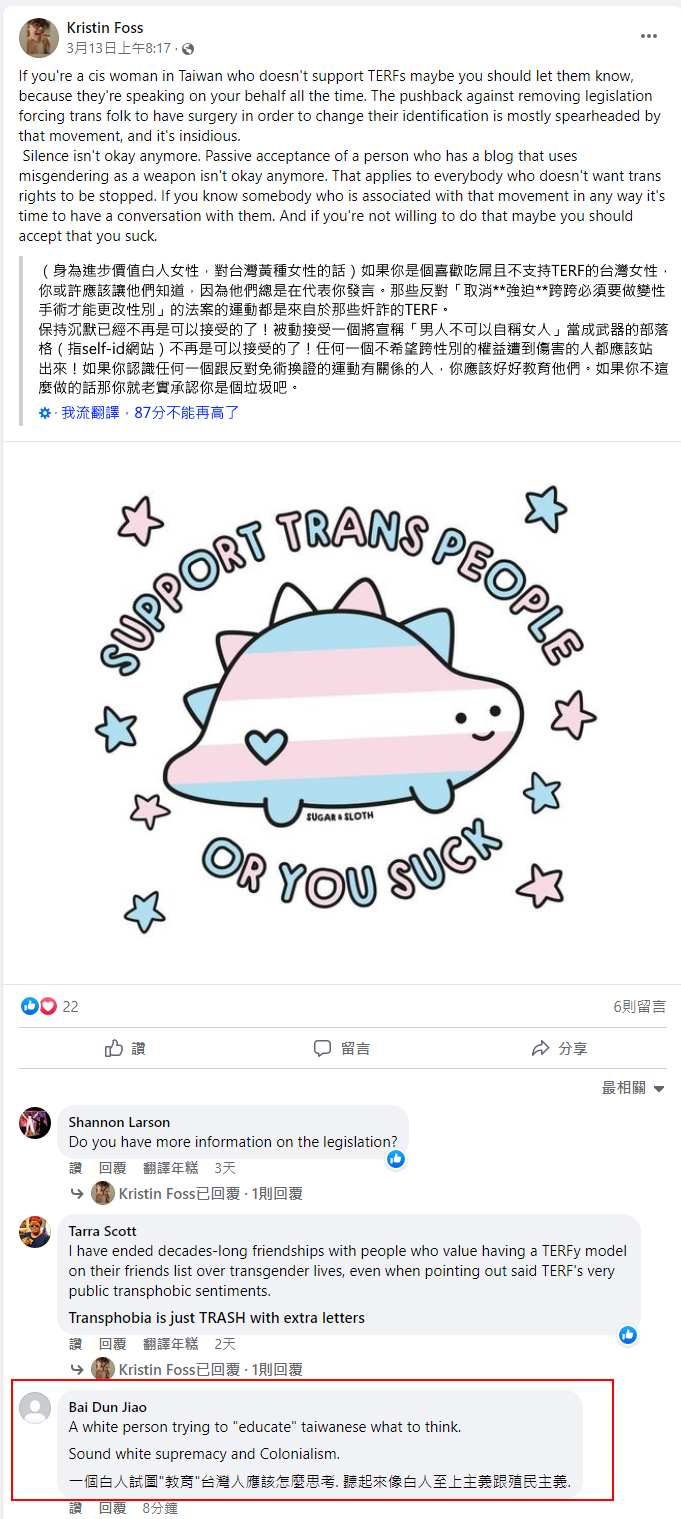Open Kristin Foss profile picture
Screen dimensions: 681x1519
(x=38, y=38)
